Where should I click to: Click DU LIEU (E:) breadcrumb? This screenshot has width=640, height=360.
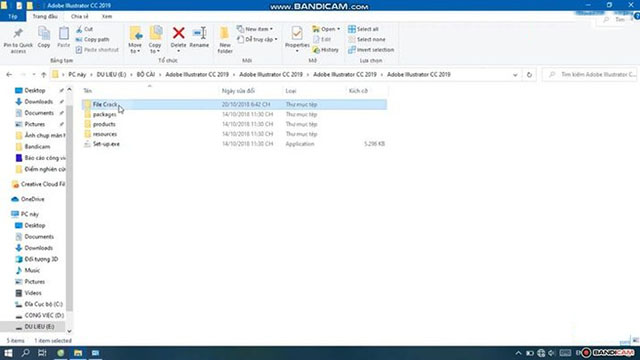point(111,75)
